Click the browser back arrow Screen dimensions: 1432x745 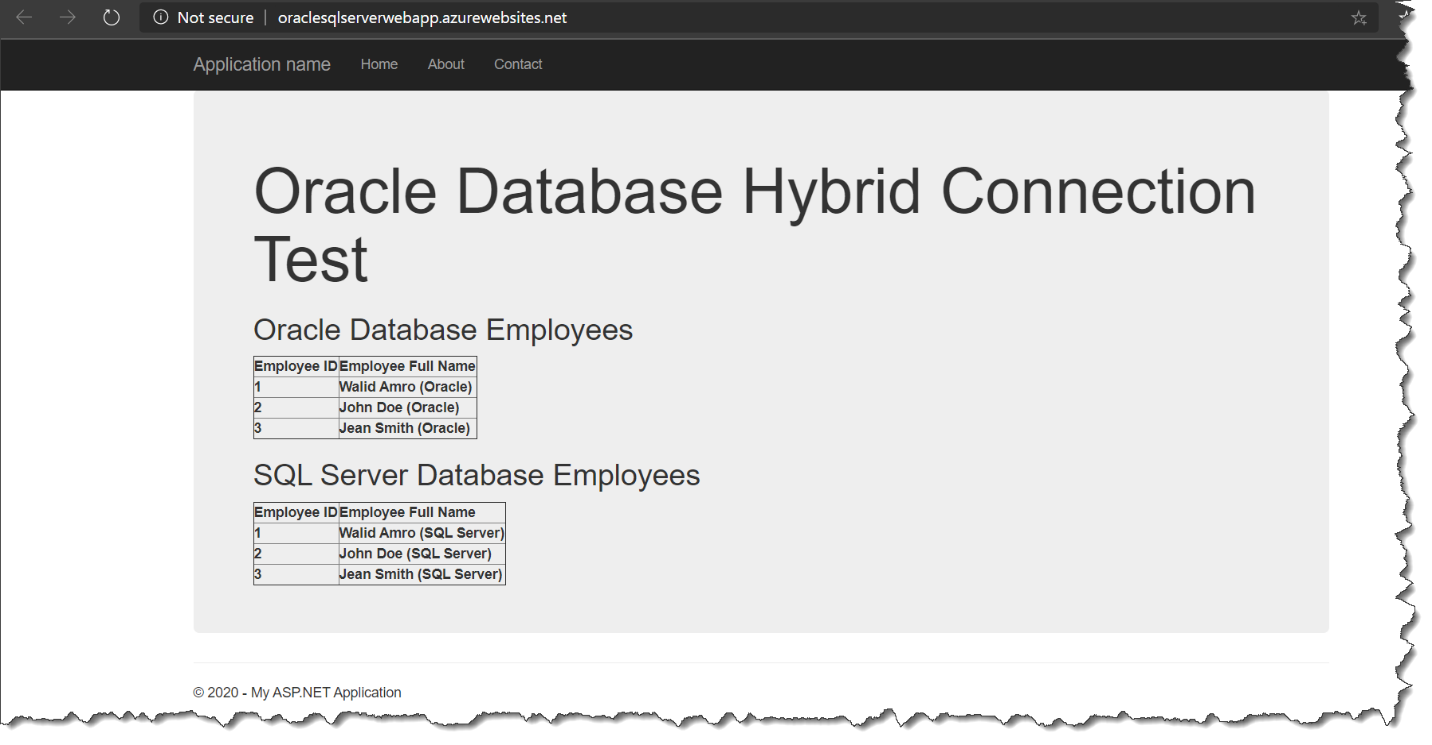point(24,18)
